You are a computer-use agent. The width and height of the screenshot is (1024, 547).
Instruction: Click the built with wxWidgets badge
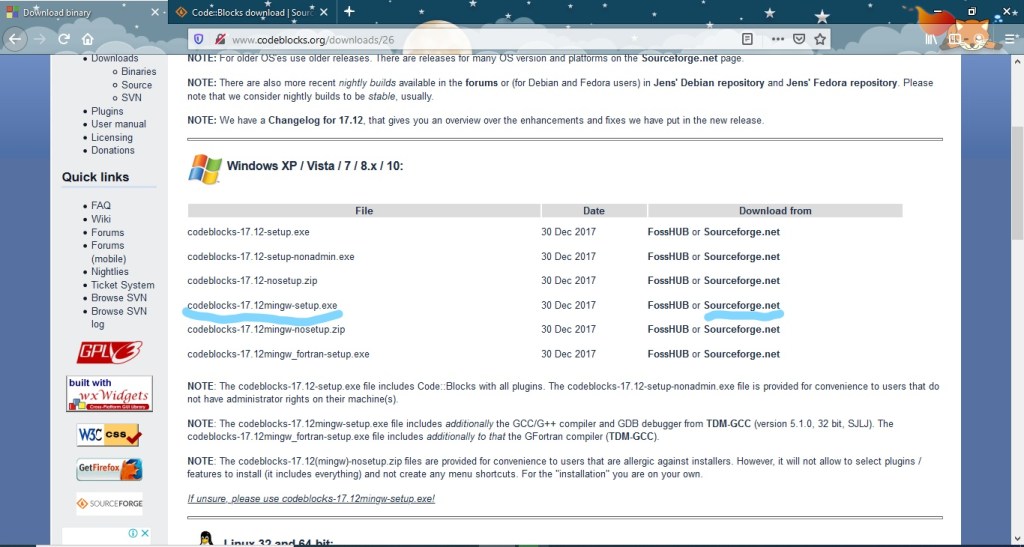point(109,394)
